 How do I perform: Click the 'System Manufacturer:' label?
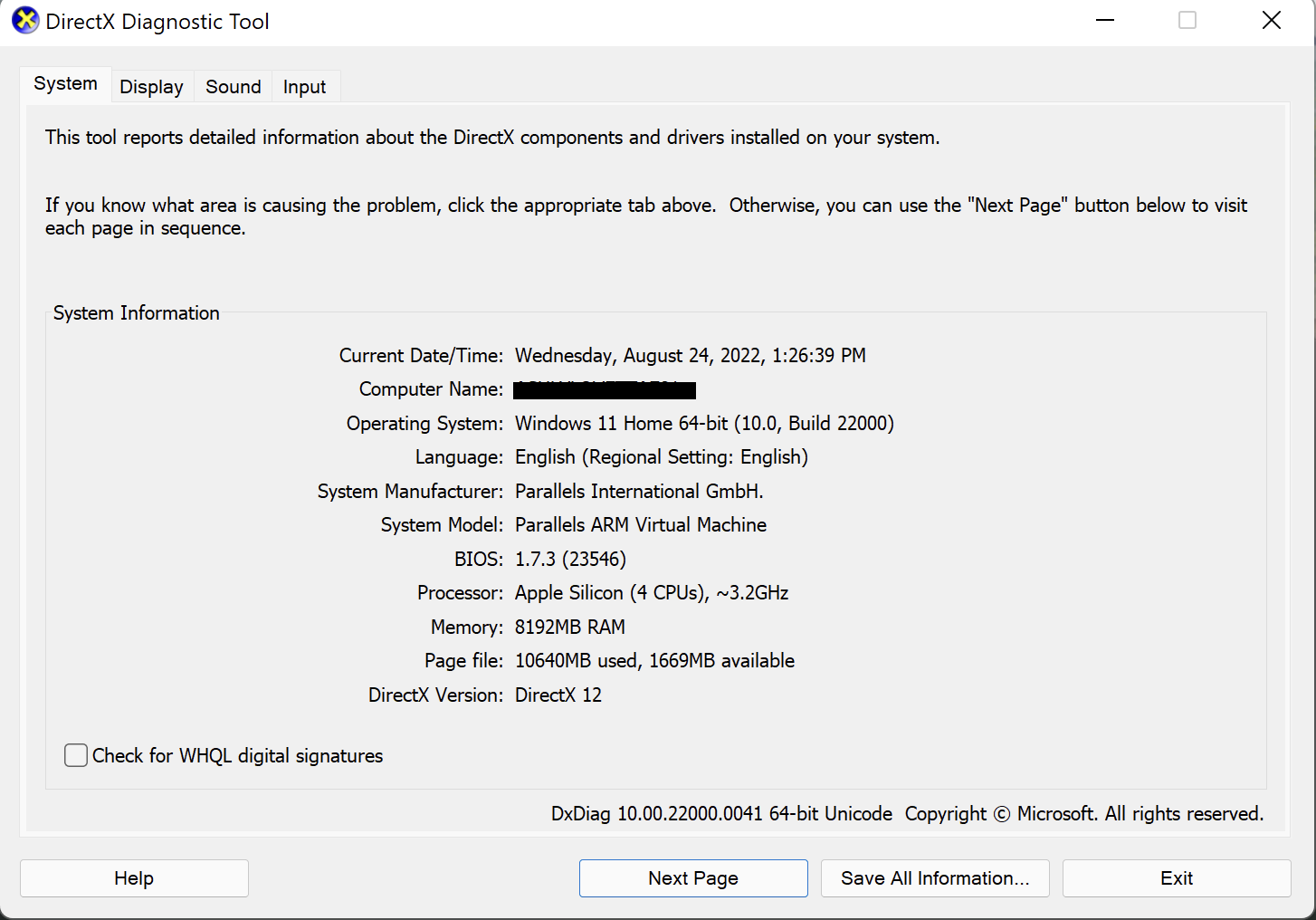click(x=410, y=492)
